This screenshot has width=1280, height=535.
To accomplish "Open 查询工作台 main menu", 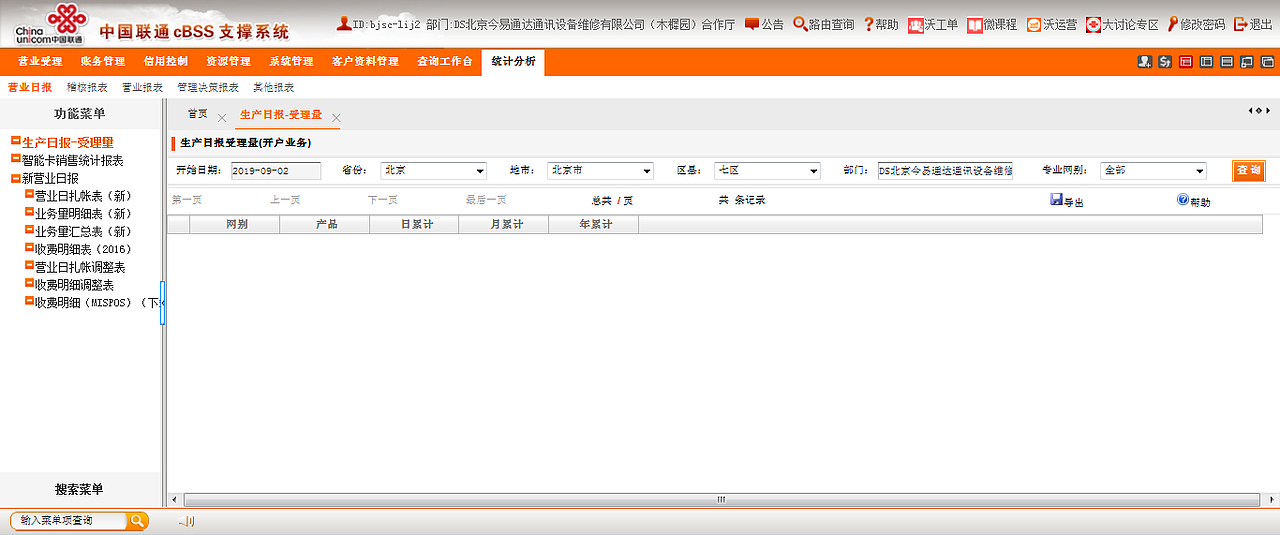I will pyautogui.click(x=445, y=62).
